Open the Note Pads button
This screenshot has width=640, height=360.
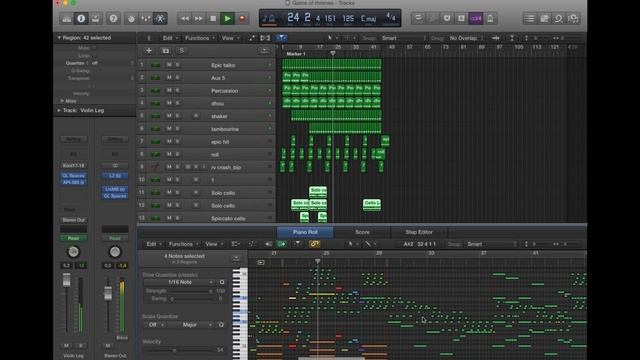[544, 18]
